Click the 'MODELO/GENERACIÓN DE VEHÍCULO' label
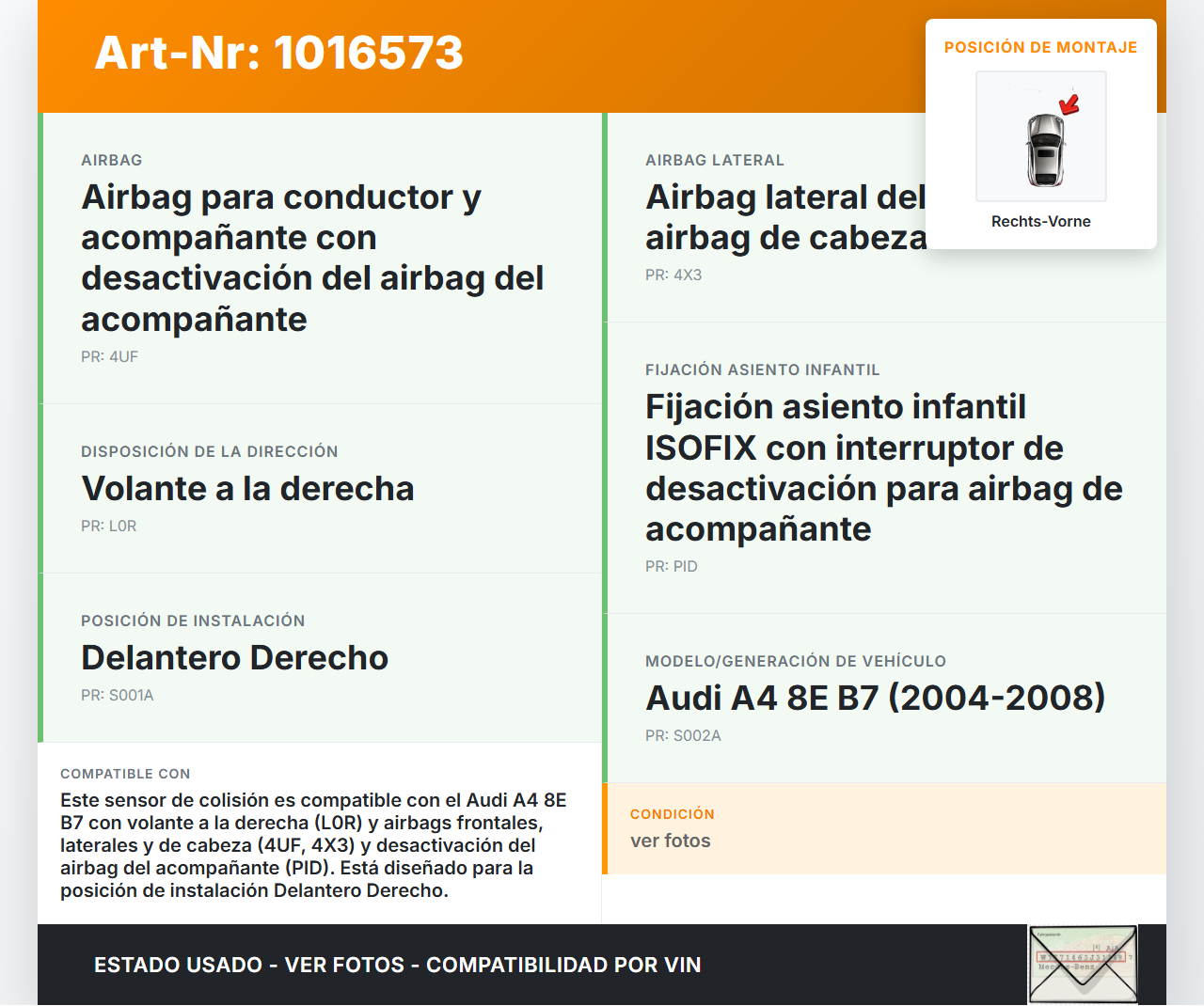Viewport: 1204px width, 1006px height. (x=796, y=661)
